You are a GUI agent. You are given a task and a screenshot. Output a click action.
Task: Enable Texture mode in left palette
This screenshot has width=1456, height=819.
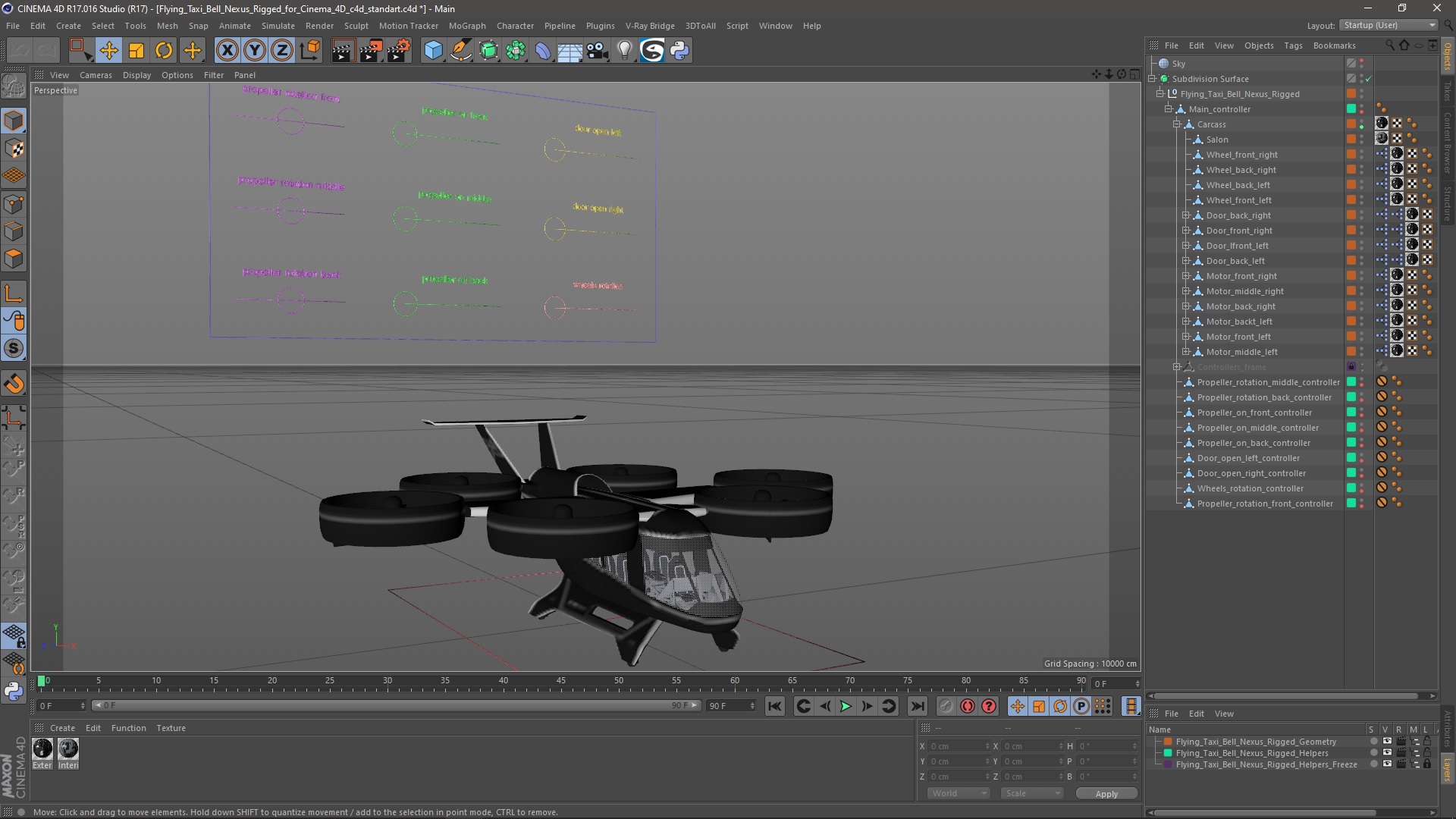pyautogui.click(x=14, y=149)
